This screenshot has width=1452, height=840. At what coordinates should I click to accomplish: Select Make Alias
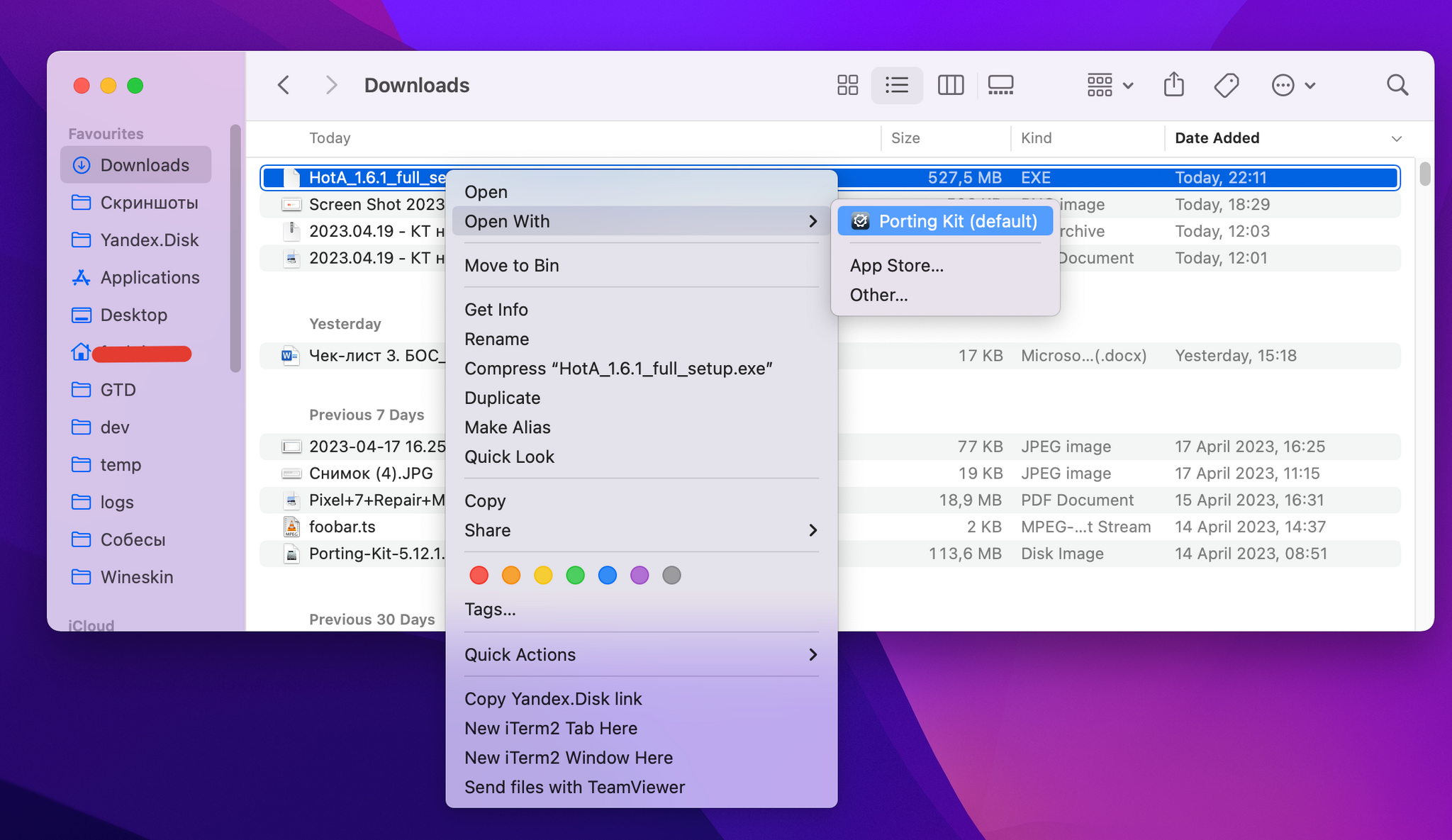[641, 427]
